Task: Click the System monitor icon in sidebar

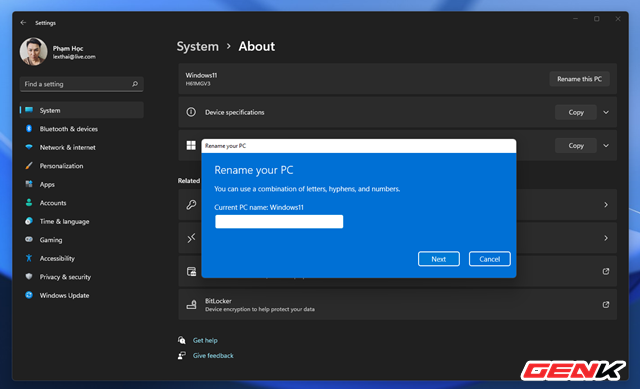Action: (29, 110)
